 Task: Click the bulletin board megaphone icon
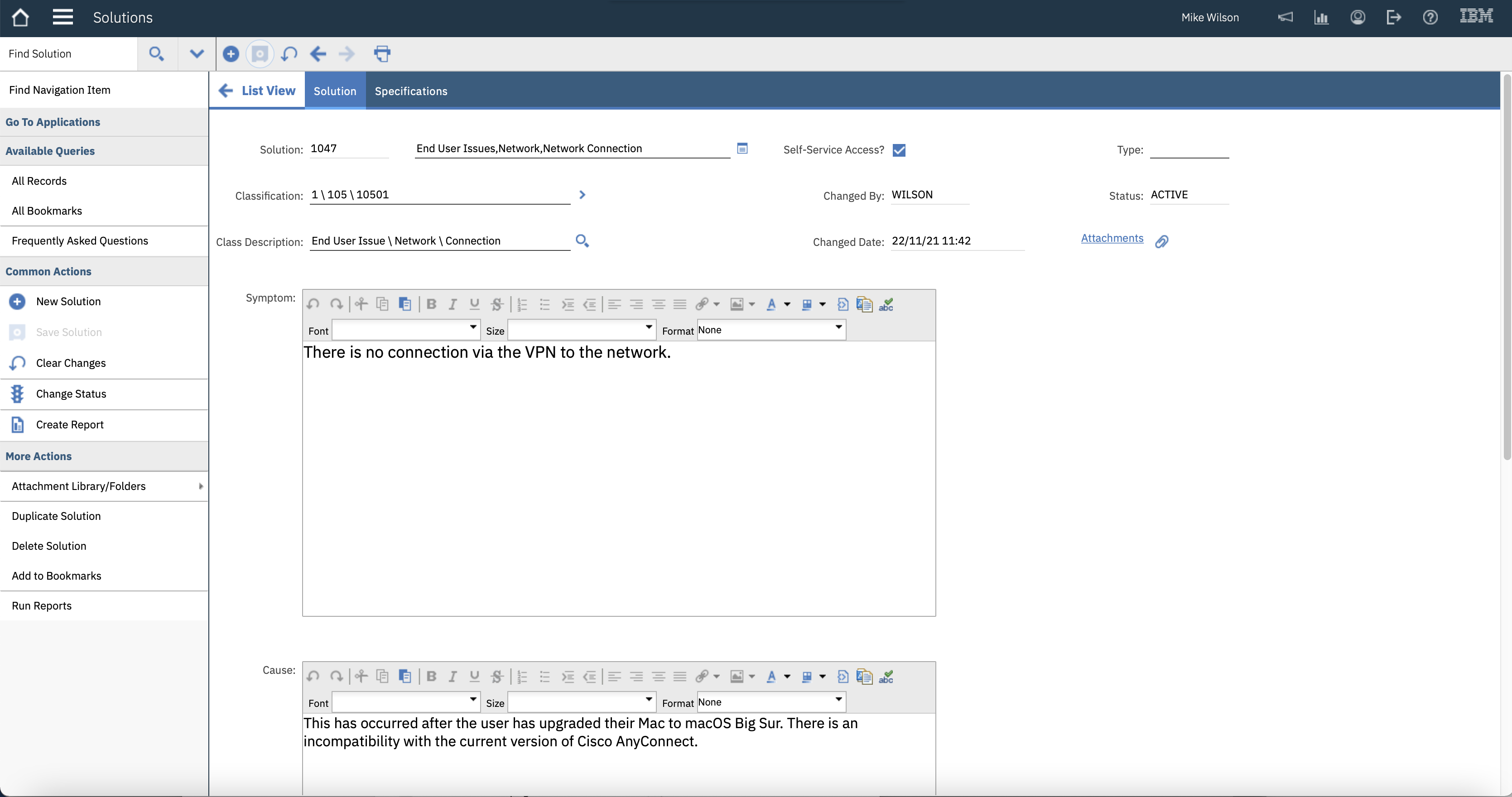pos(1286,18)
